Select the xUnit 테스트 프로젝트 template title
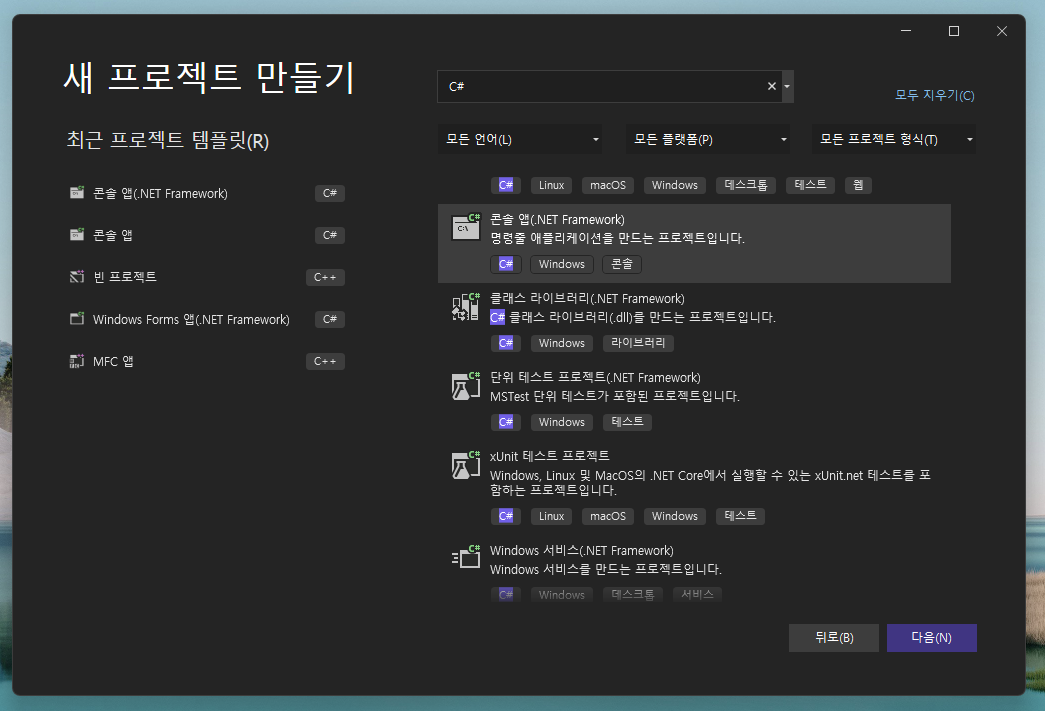Image resolution: width=1045 pixels, height=711 pixels. pos(550,456)
